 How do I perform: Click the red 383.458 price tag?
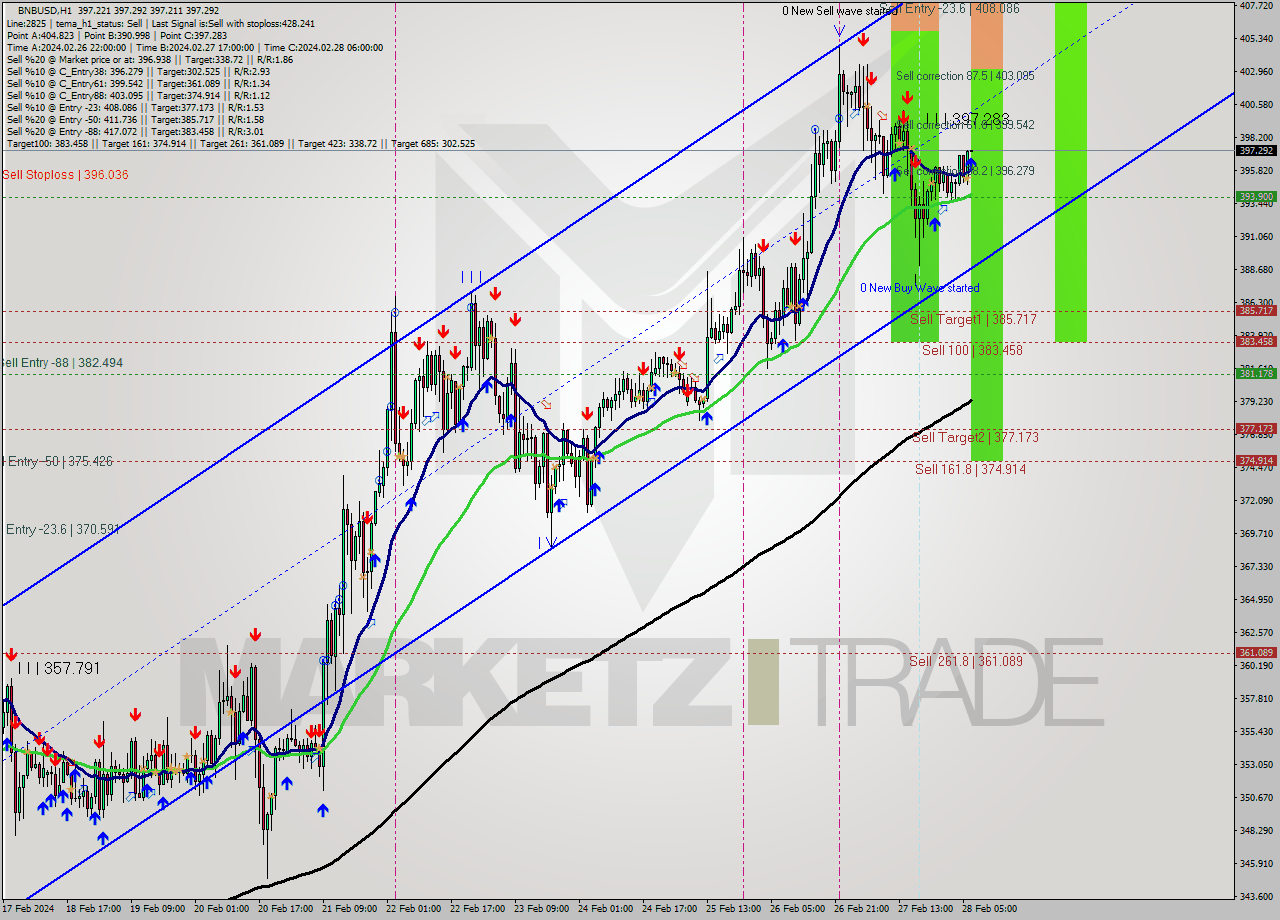pyautogui.click(x=1256, y=342)
